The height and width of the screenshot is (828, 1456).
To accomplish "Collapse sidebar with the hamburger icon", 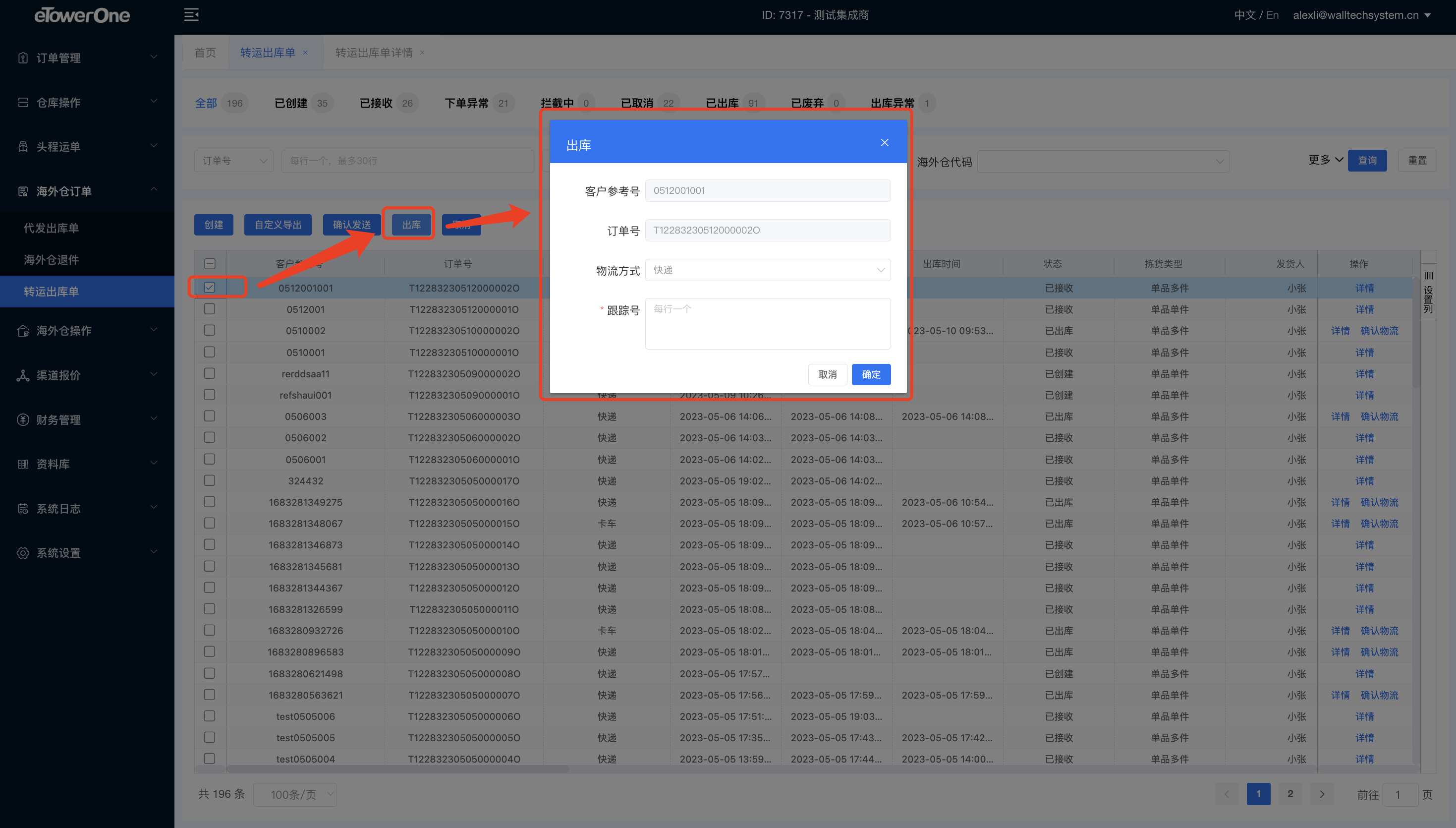I will (191, 15).
